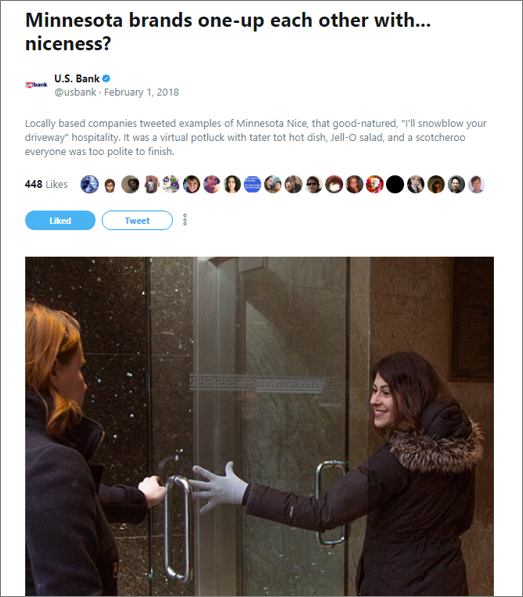The height and width of the screenshot is (597, 523).
Task: Toggle the Liked button off
Action: click(x=60, y=220)
